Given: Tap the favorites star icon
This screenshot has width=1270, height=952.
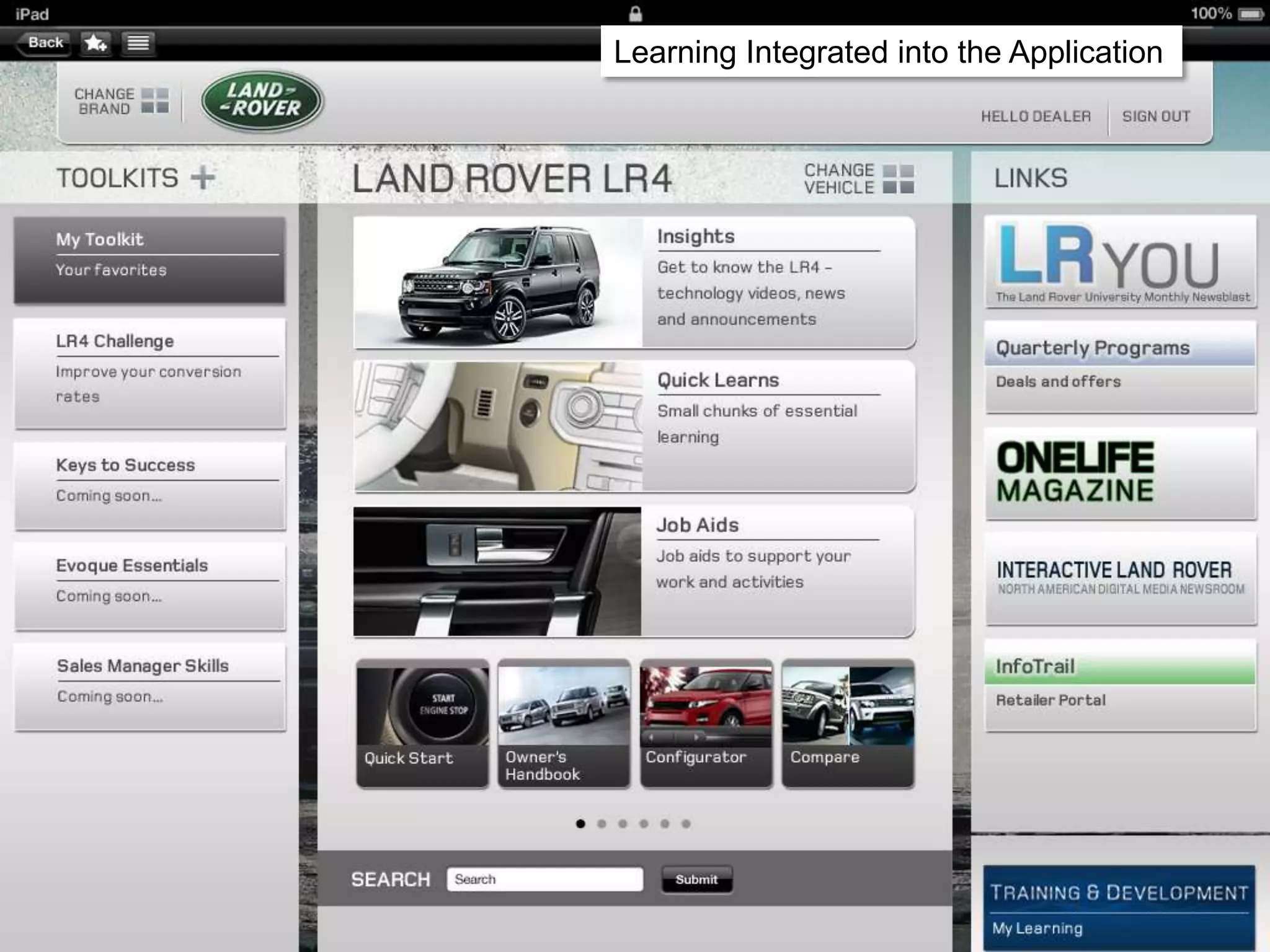Looking at the screenshot, I should tap(95, 43).
